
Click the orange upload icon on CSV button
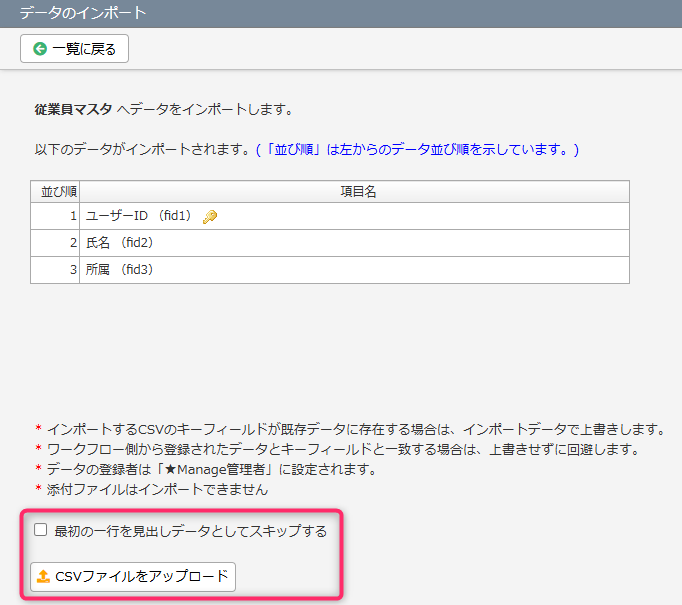coord(43,577)
